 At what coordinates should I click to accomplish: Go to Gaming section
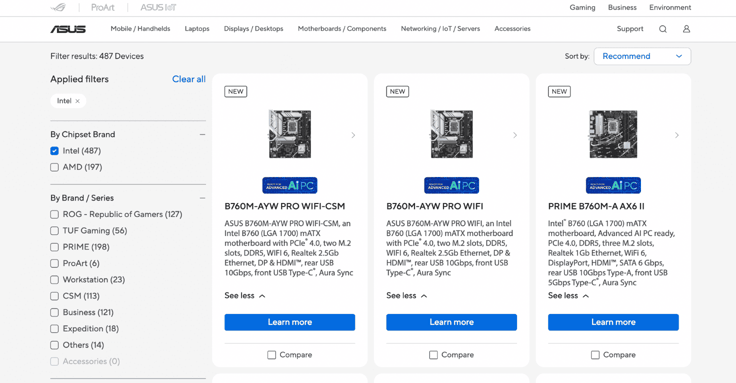[x=583, y=8]
